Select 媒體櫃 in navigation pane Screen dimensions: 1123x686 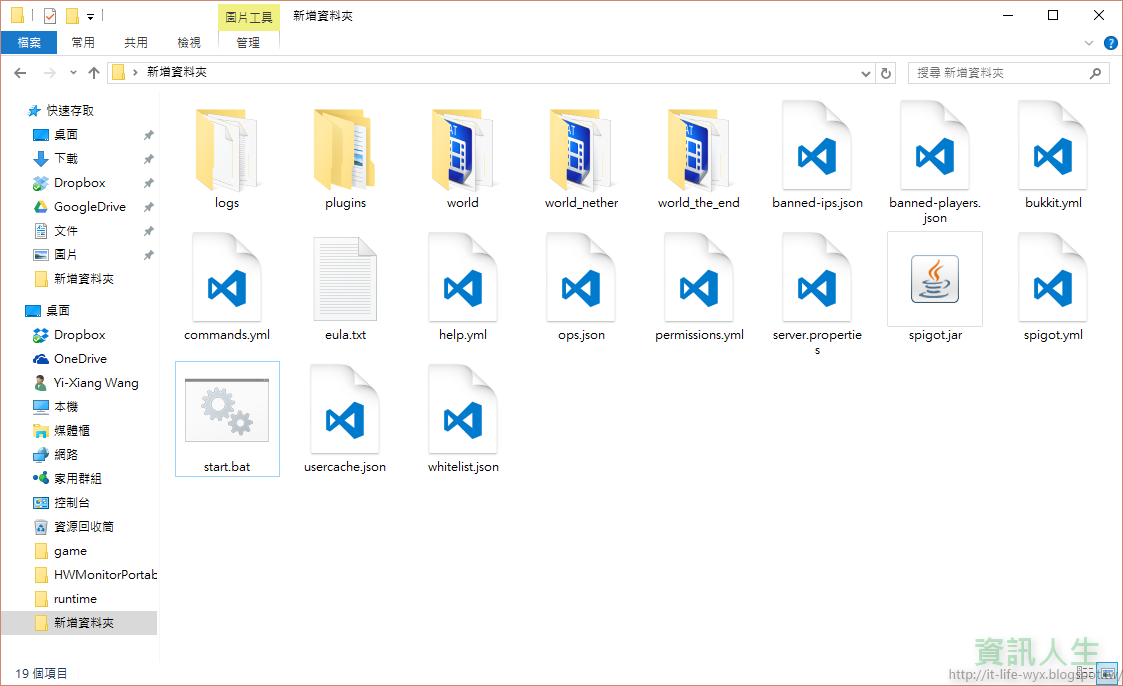point(72,430)
